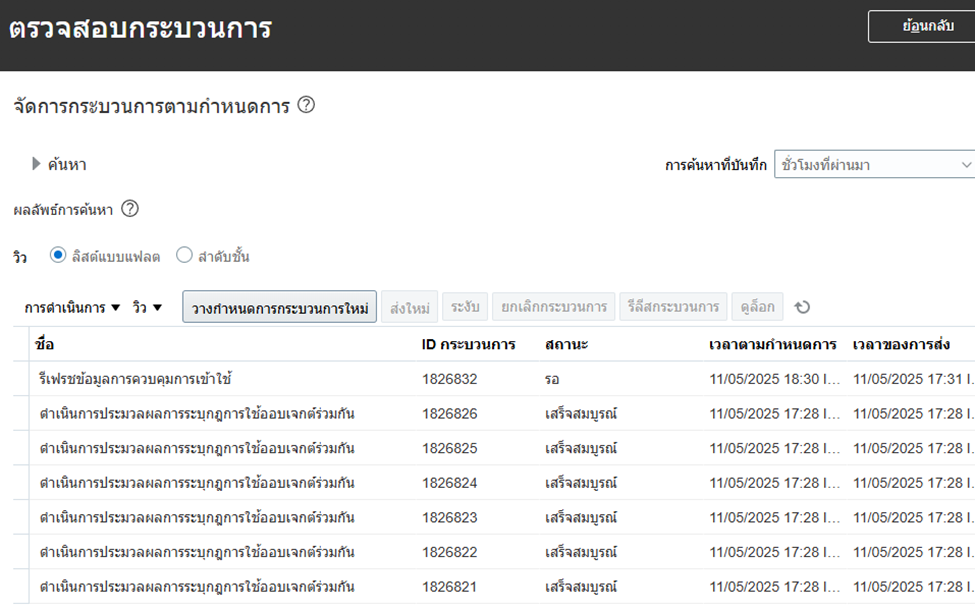Expand the ค้นหา search section
The height and width of the screenshot is (610, 975).
point(37,164)
